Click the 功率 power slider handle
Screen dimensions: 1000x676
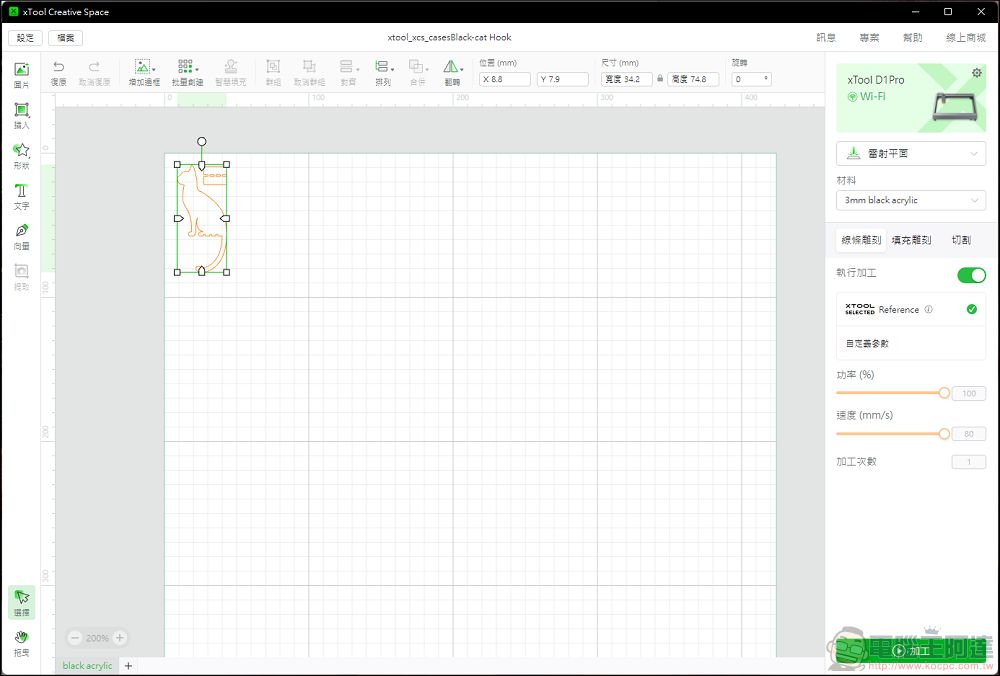pos(944,393)
